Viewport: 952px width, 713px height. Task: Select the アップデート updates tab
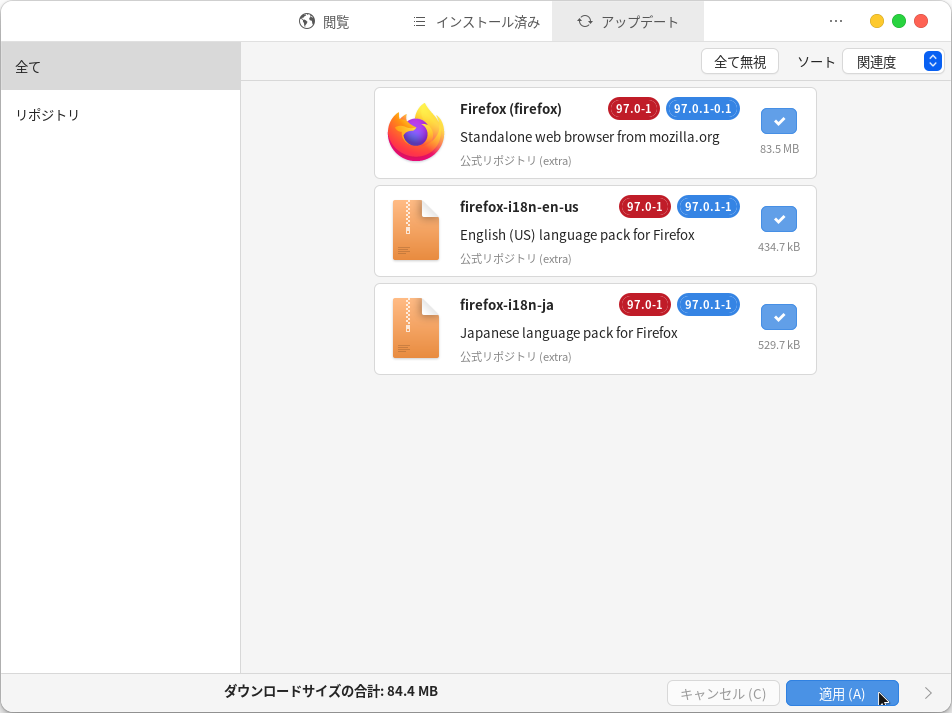628,22
